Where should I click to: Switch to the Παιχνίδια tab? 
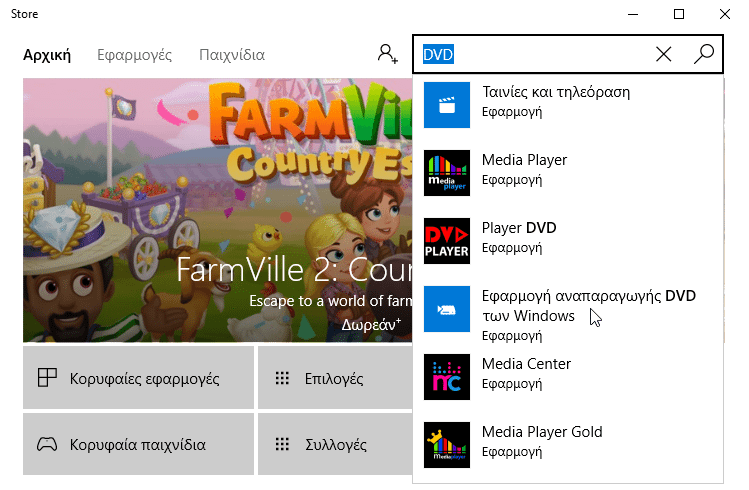pos(232,55)
